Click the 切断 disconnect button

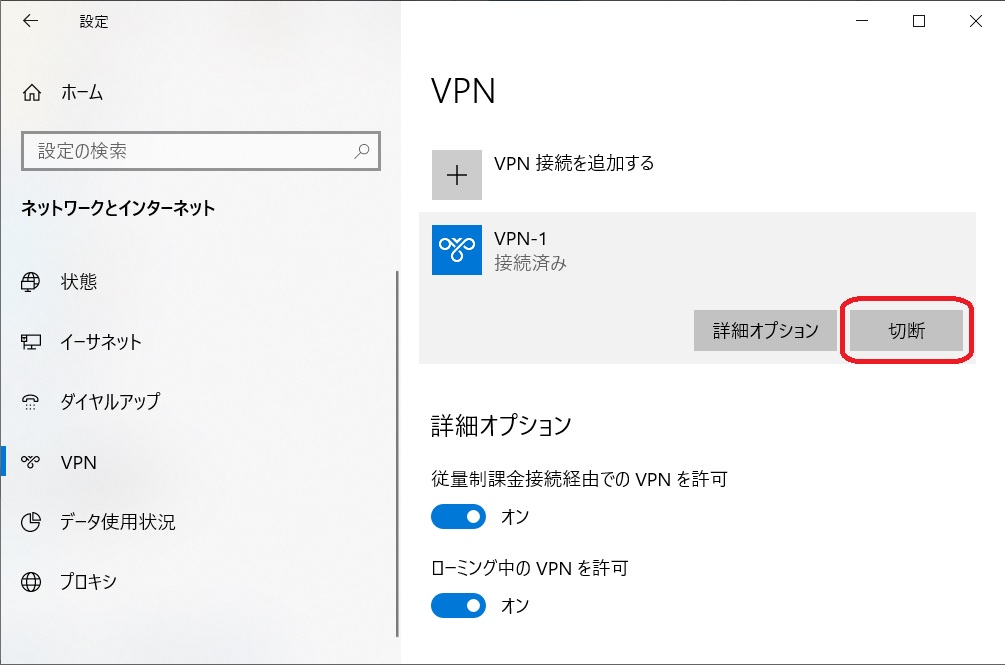coord(906,331)
